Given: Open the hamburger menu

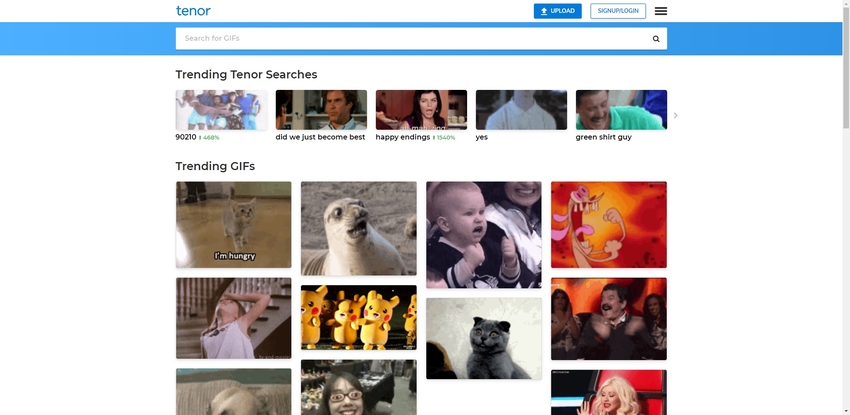Looking at the screenshot, I should pyautogui.click(x=660, y=11).
